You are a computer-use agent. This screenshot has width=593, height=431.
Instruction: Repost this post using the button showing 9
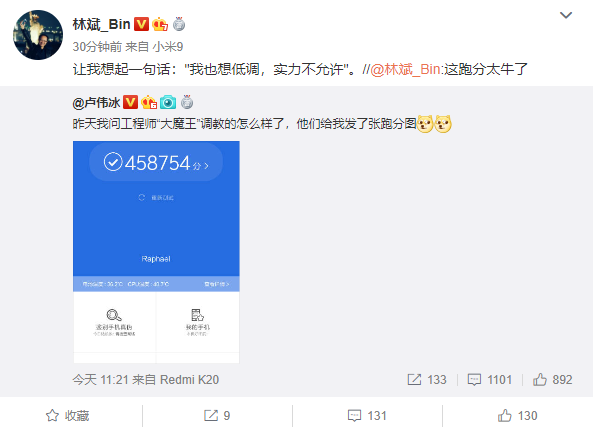[217, 416]
